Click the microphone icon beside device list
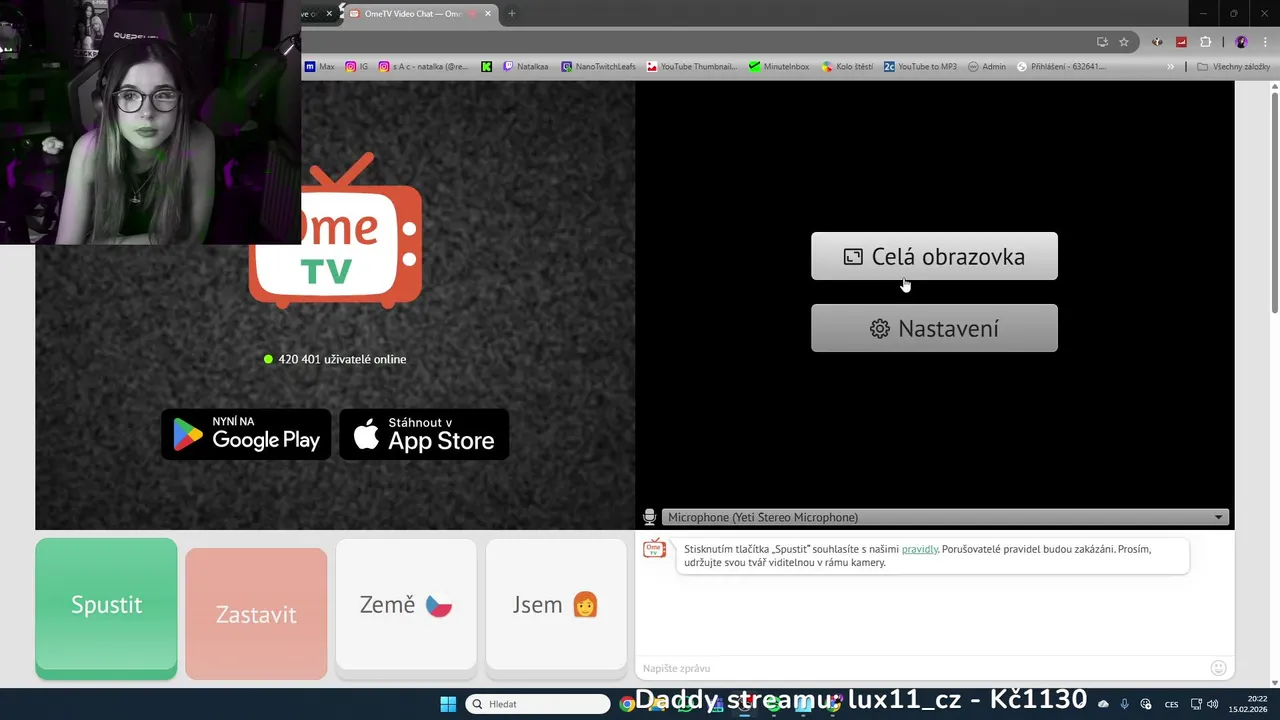Viewport: 1280px width, 720px height. pyautogui.click(x=649, y=517)
